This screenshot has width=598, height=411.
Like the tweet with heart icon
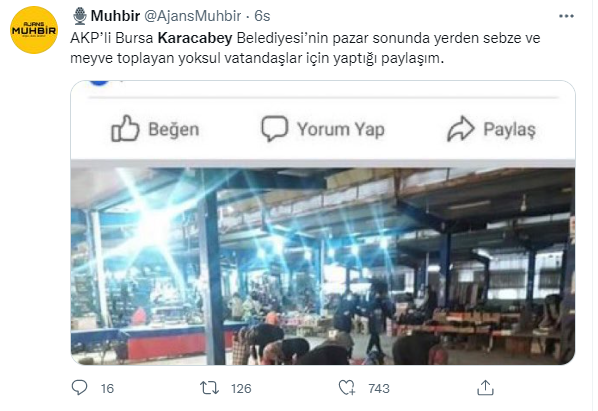click(x=347, y=388)
